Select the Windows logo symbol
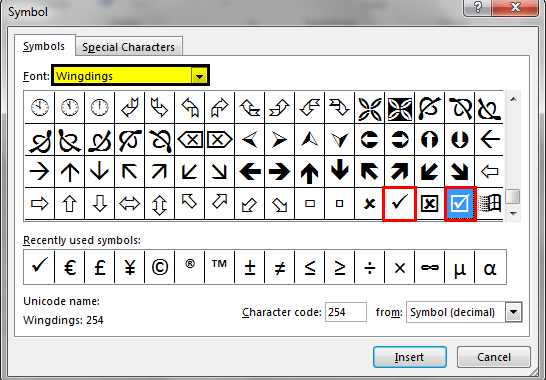 click(489, 204)
